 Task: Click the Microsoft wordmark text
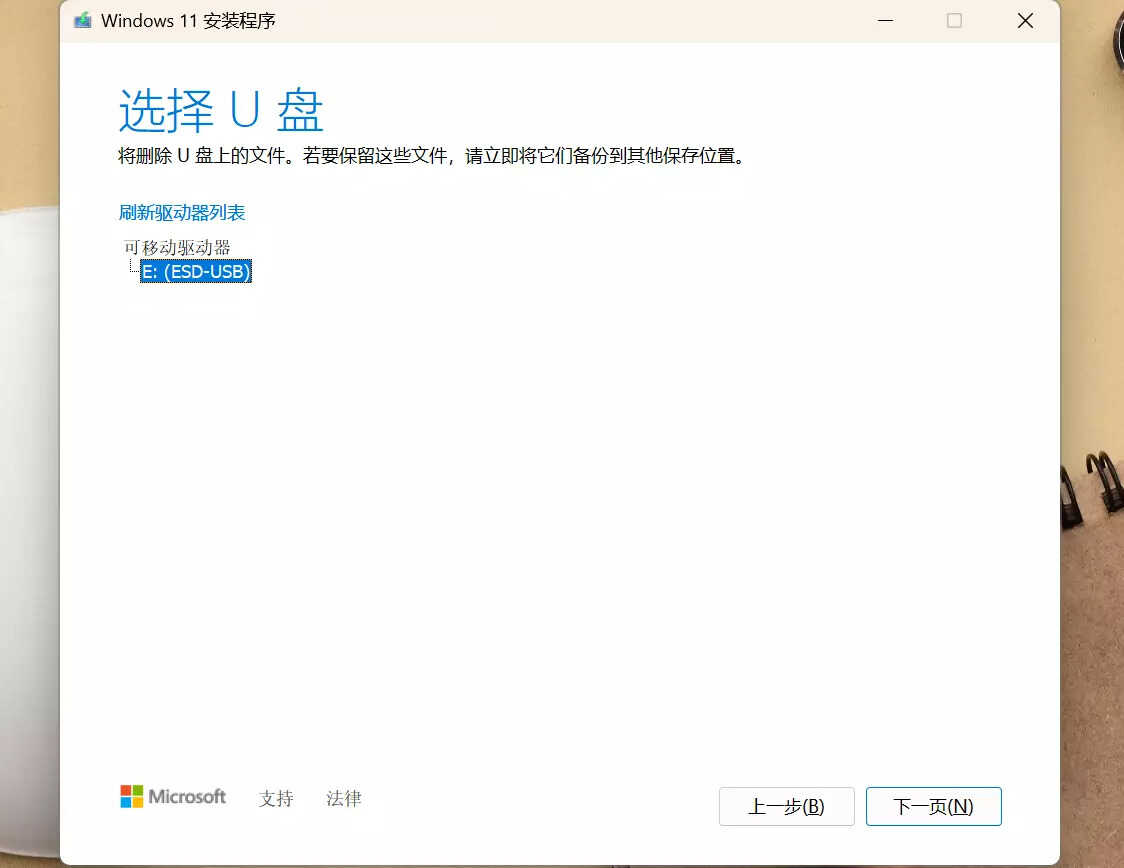[187, 796]
